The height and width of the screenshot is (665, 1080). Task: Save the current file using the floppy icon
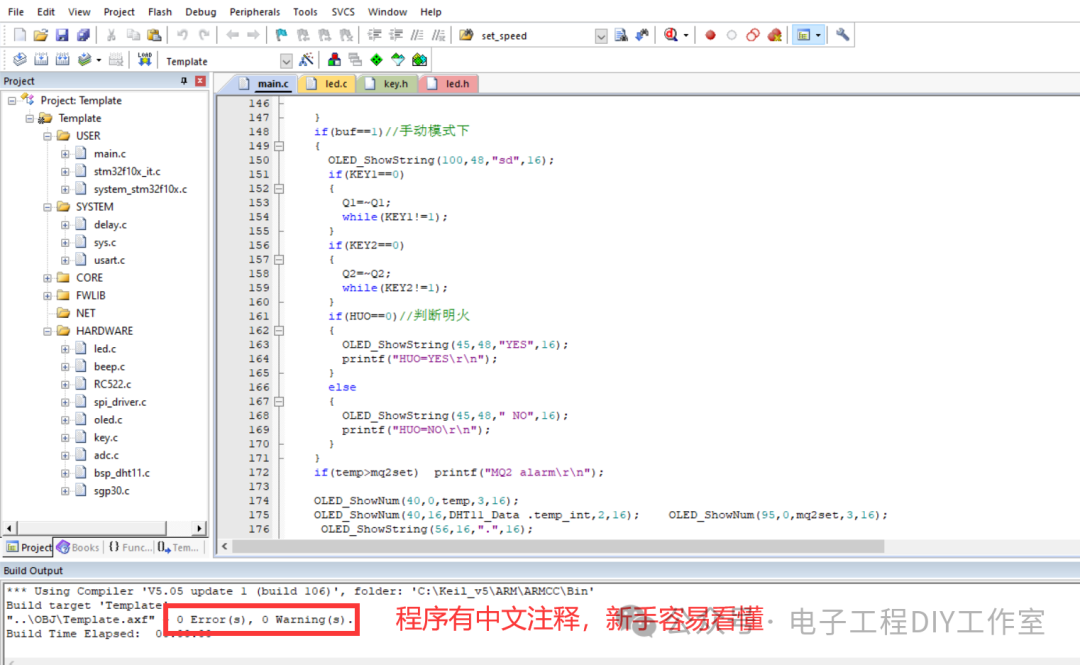[x=62, y=35]
